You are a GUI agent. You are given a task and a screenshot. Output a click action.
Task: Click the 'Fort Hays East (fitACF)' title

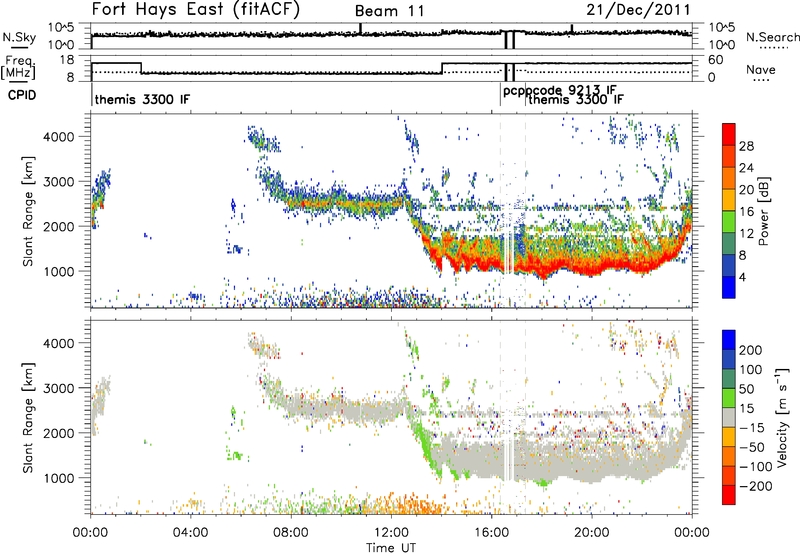point(196,10)
